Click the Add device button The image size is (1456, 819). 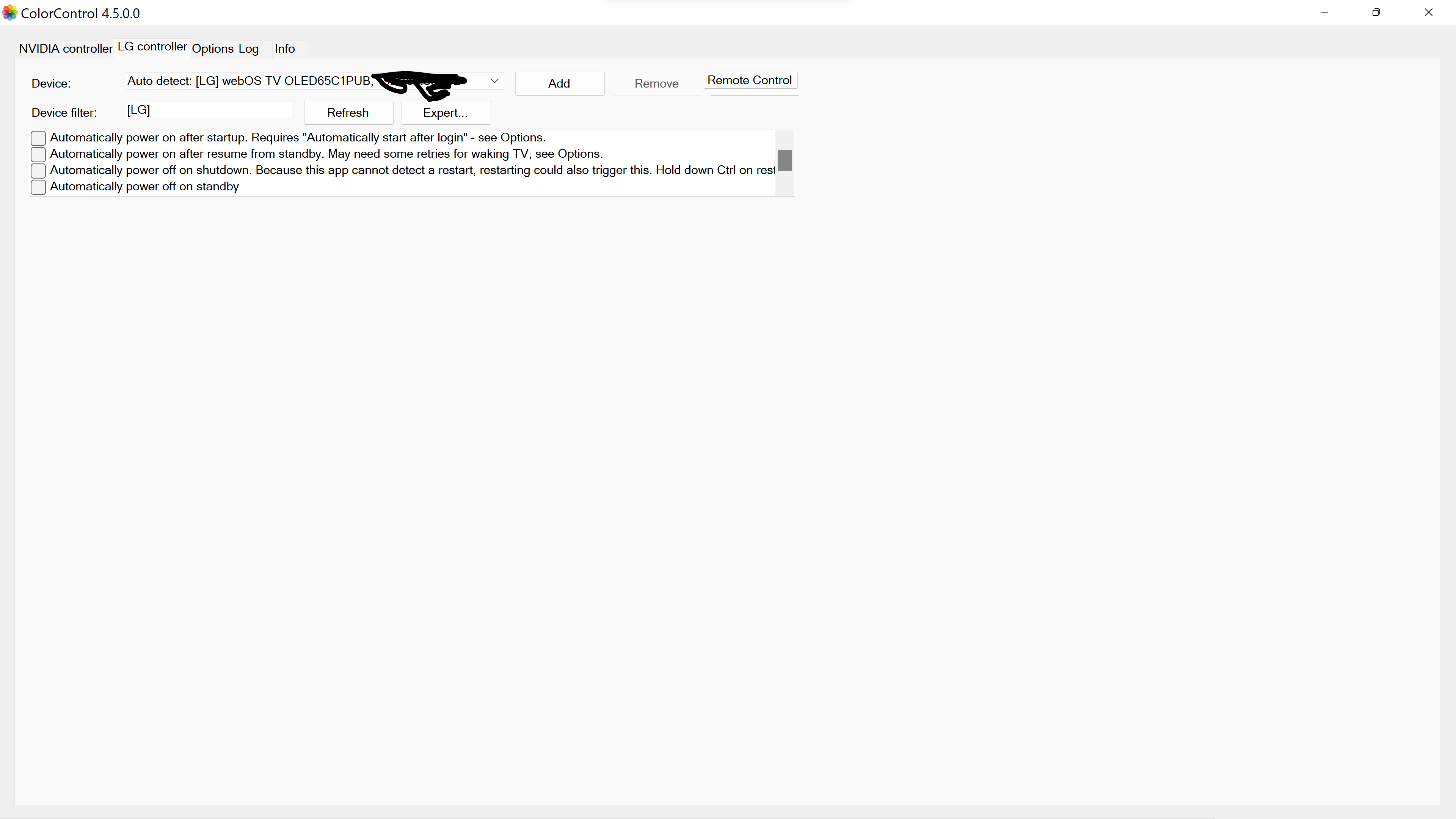[559, 83]
